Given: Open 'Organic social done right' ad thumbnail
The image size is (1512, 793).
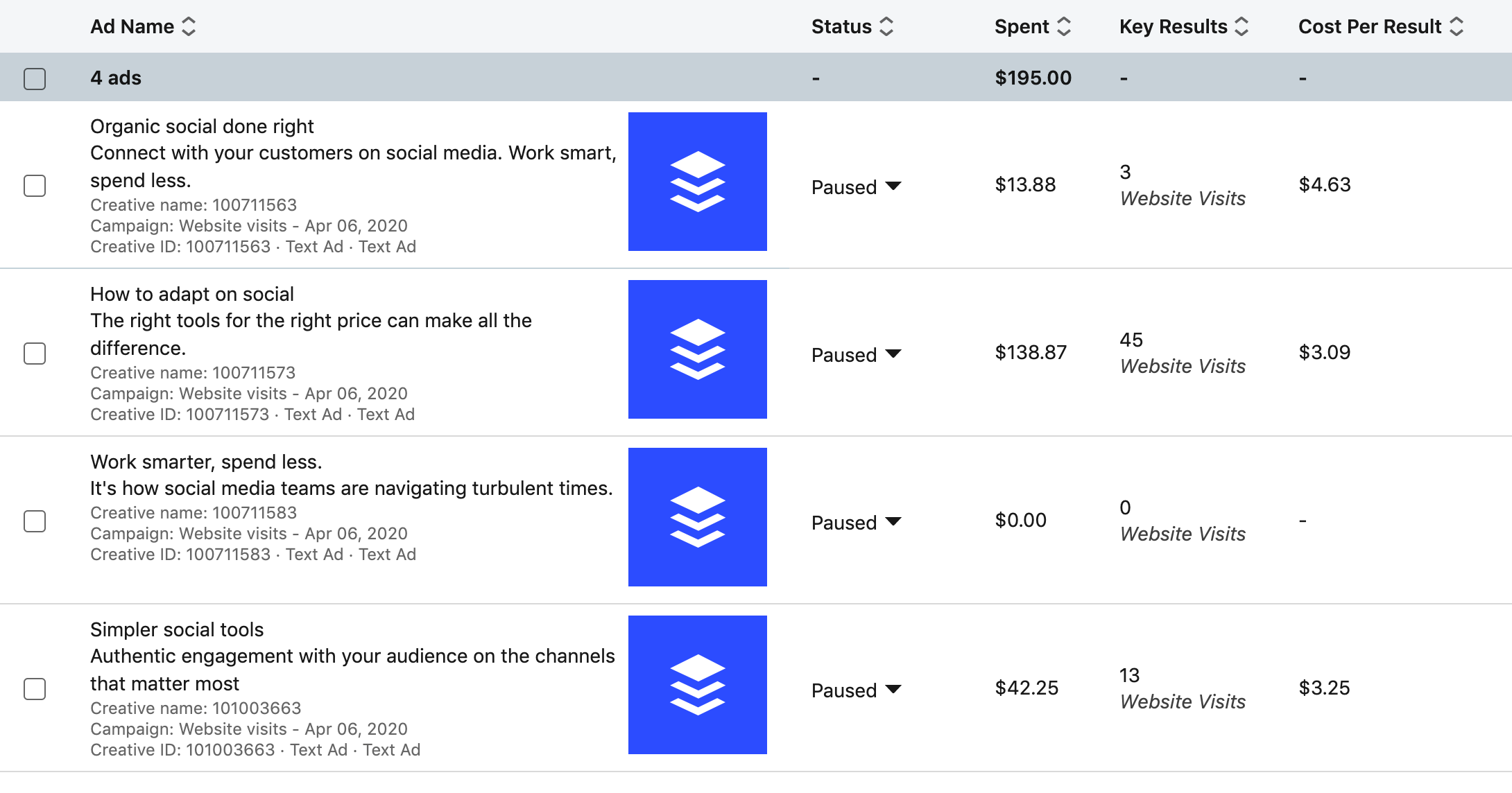Looking at the screenshot, I should (x=697, y=182).
